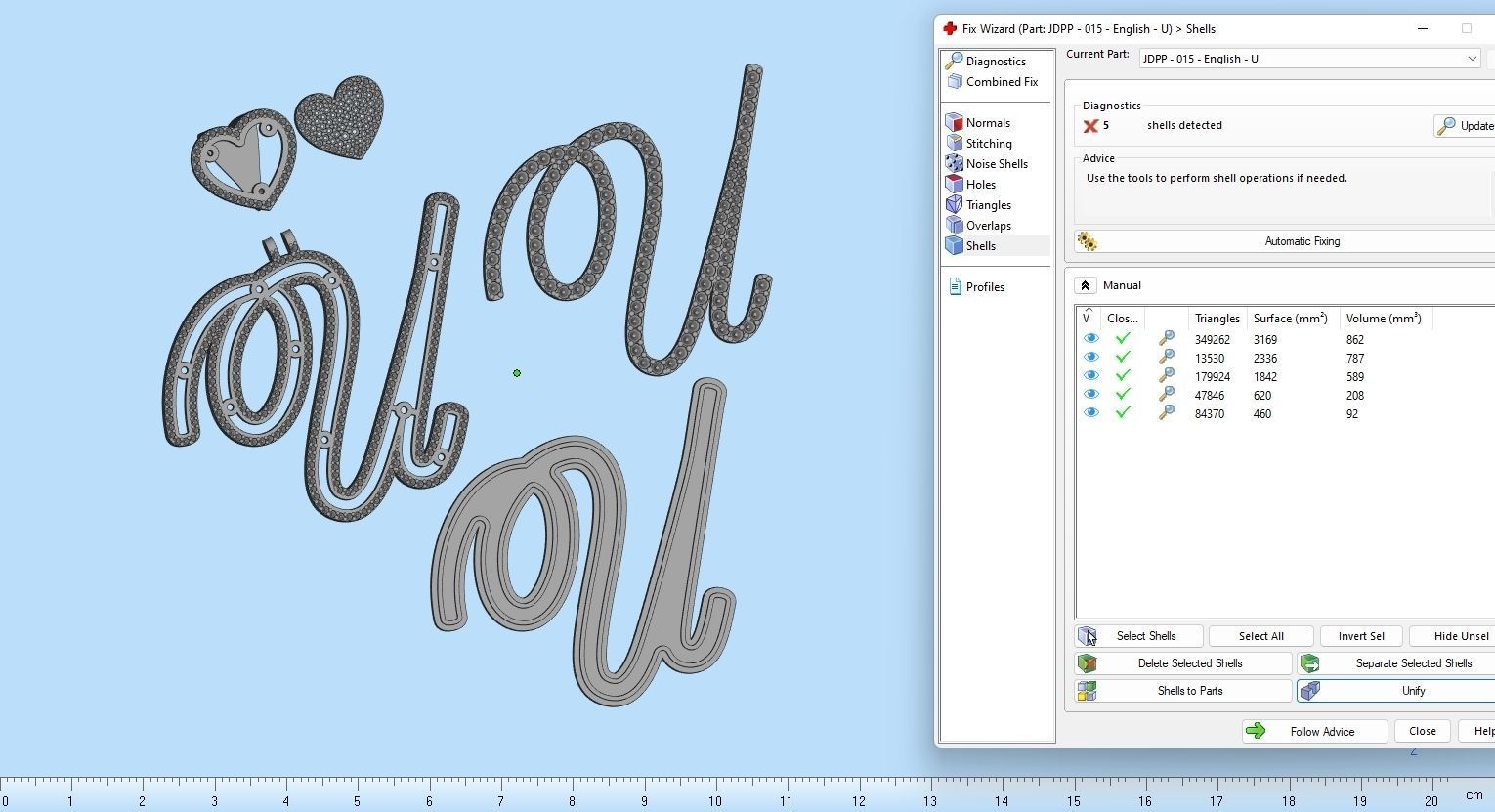Viewport: 1495px width, 812px height.
Task: Click the Invert Sel button
Action: [x=1360, y=636]
